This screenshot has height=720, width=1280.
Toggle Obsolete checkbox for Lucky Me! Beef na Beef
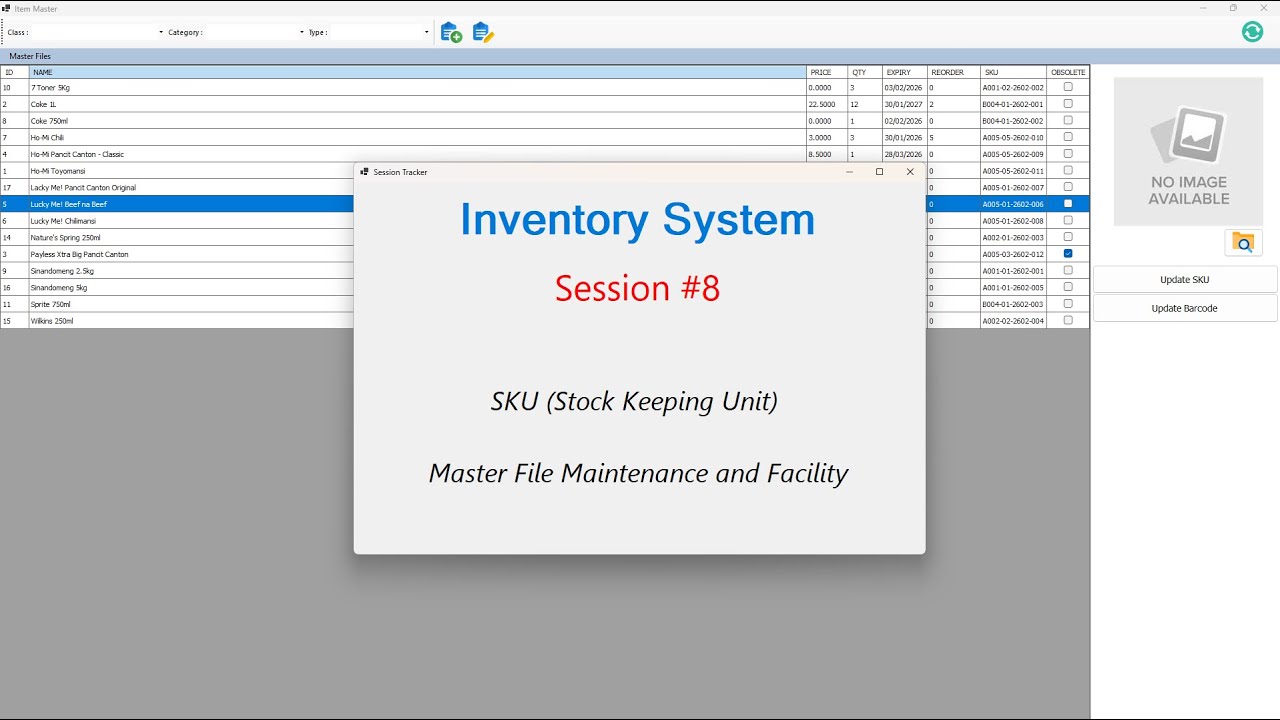pyautogui.click(x=1068, y=204)
